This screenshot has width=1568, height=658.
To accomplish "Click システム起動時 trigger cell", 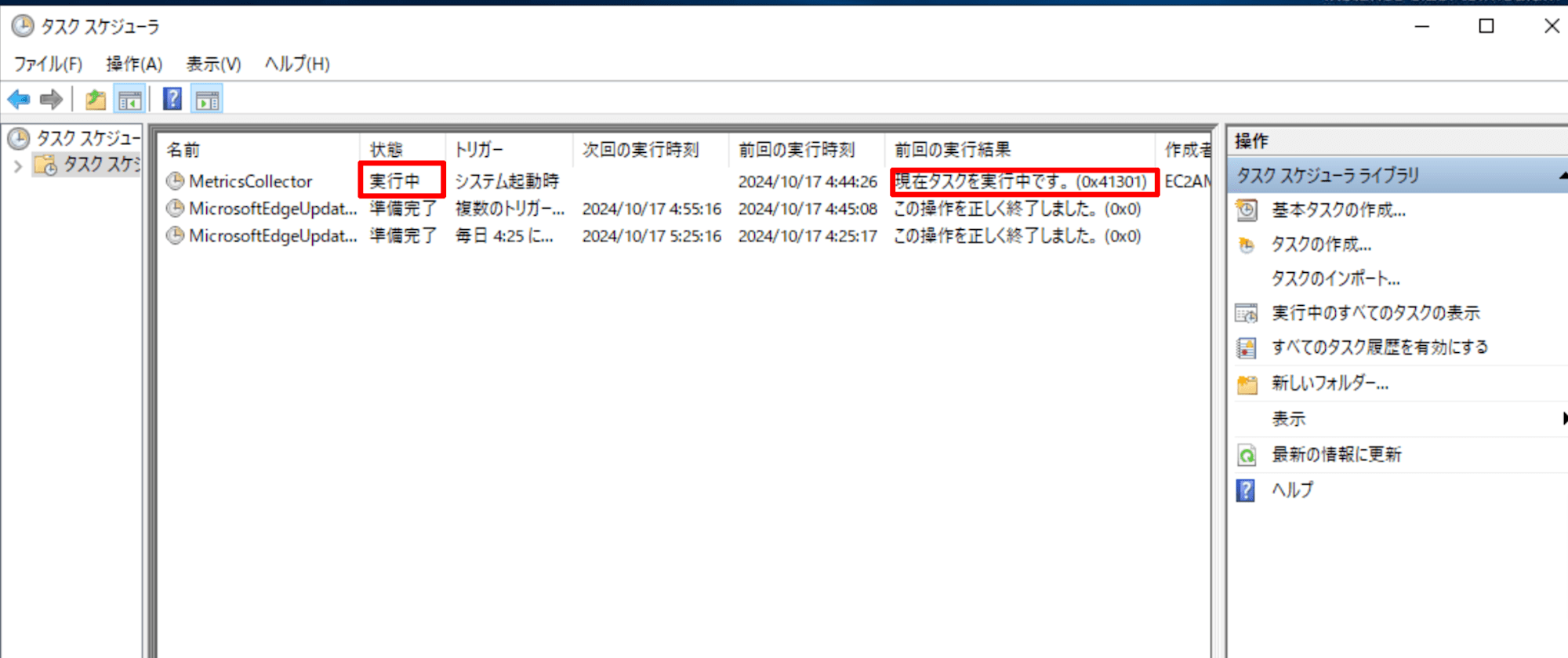I will point(506,181).
